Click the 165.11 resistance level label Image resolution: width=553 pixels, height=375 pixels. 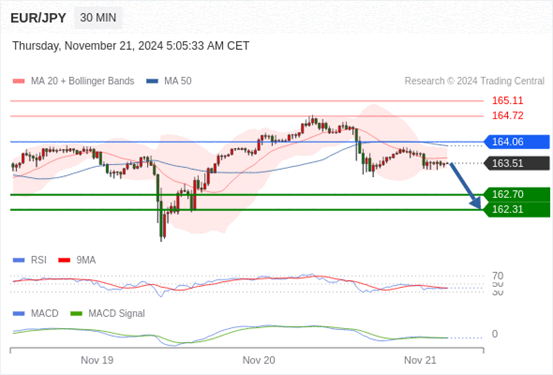point(508,101)
